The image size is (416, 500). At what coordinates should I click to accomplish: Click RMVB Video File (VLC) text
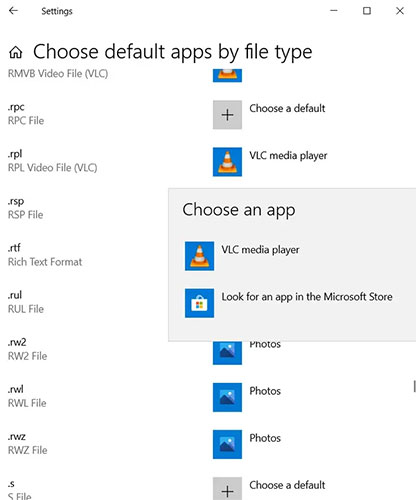pos(58,74)
